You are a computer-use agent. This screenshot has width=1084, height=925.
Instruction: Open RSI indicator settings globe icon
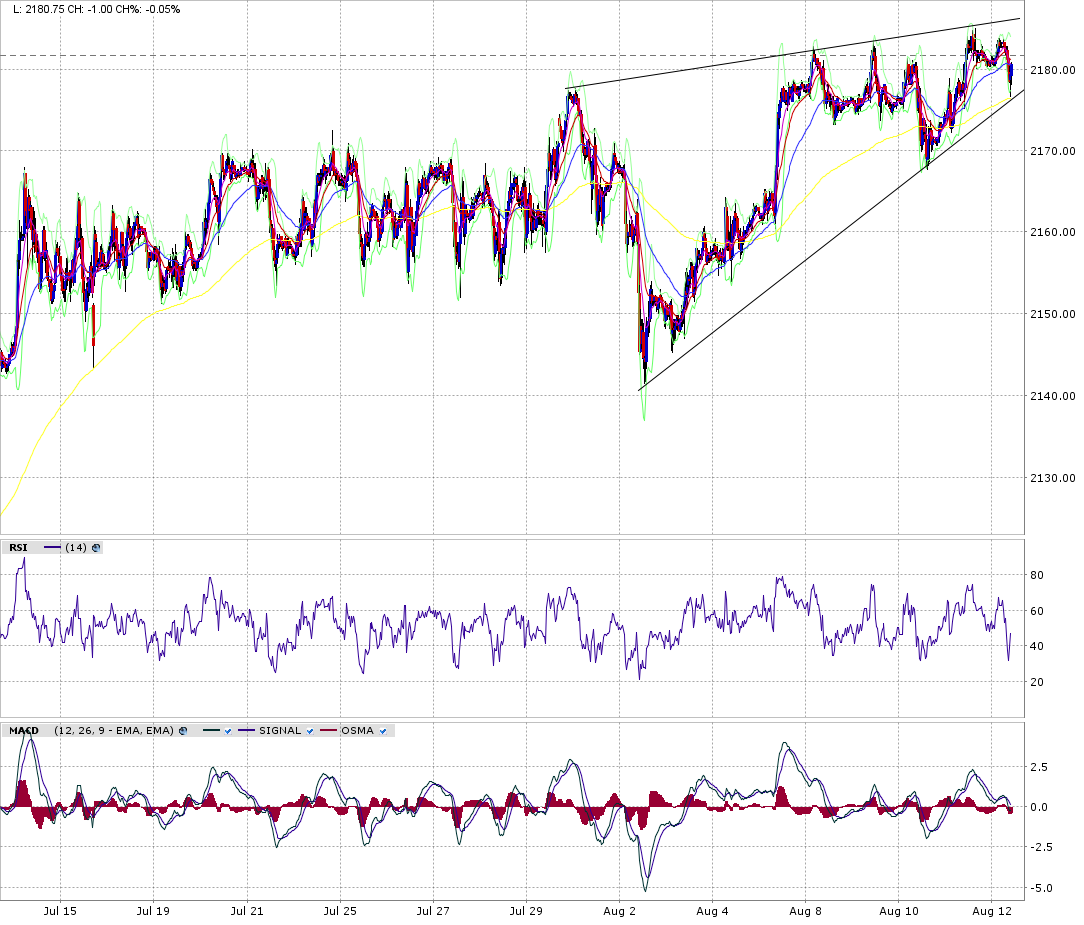96,548
